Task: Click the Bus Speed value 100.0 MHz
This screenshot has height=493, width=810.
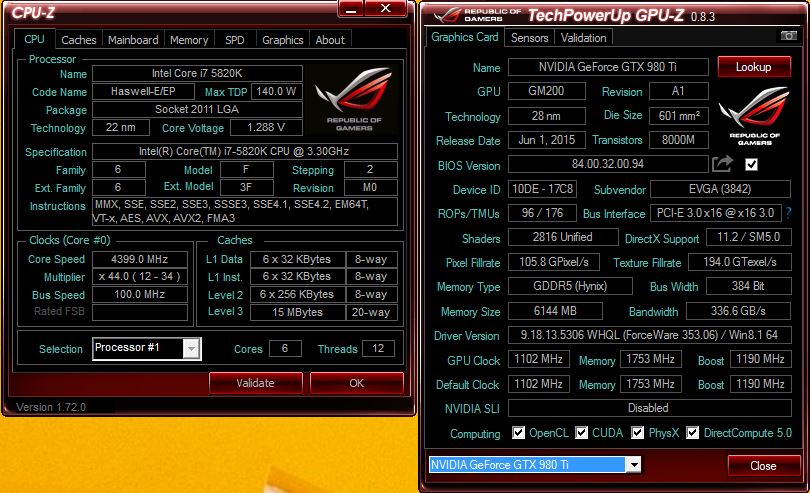Action: [x=139, y=295]
